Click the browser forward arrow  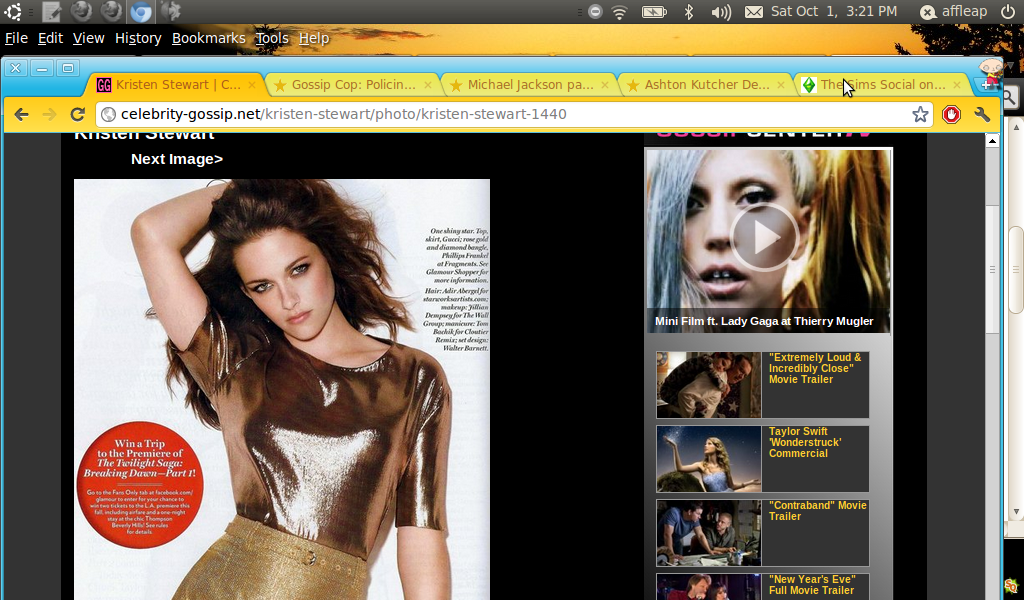[x=50, y=114]
